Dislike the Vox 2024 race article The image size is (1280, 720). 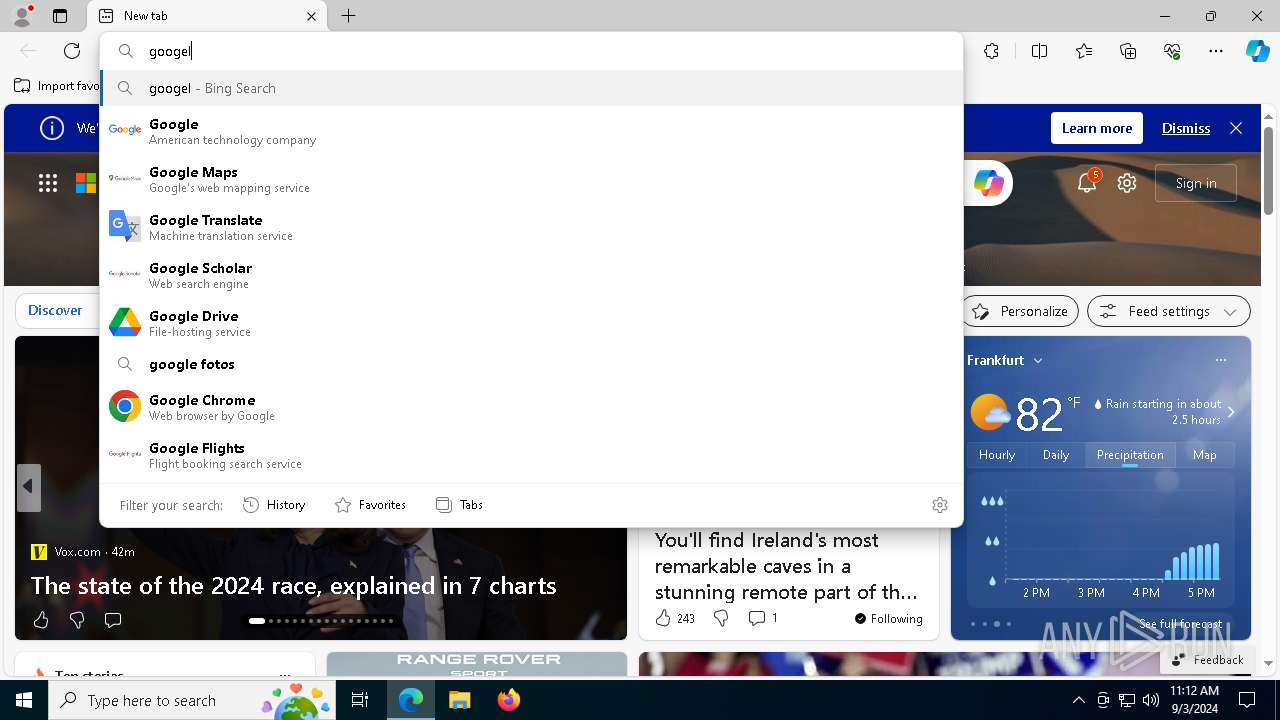coord(77,620)
